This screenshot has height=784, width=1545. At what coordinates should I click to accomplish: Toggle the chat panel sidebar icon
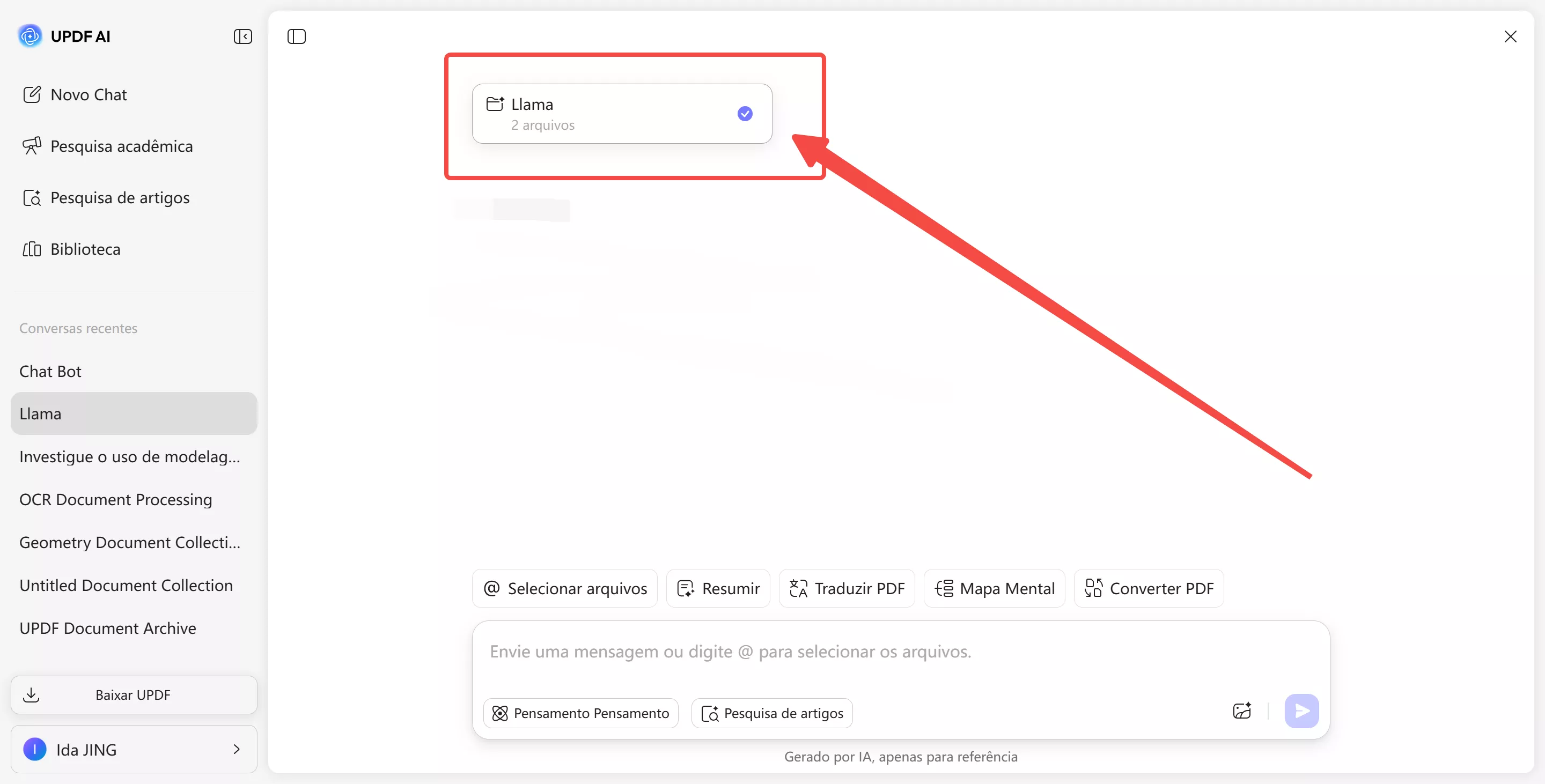point(296,36)
